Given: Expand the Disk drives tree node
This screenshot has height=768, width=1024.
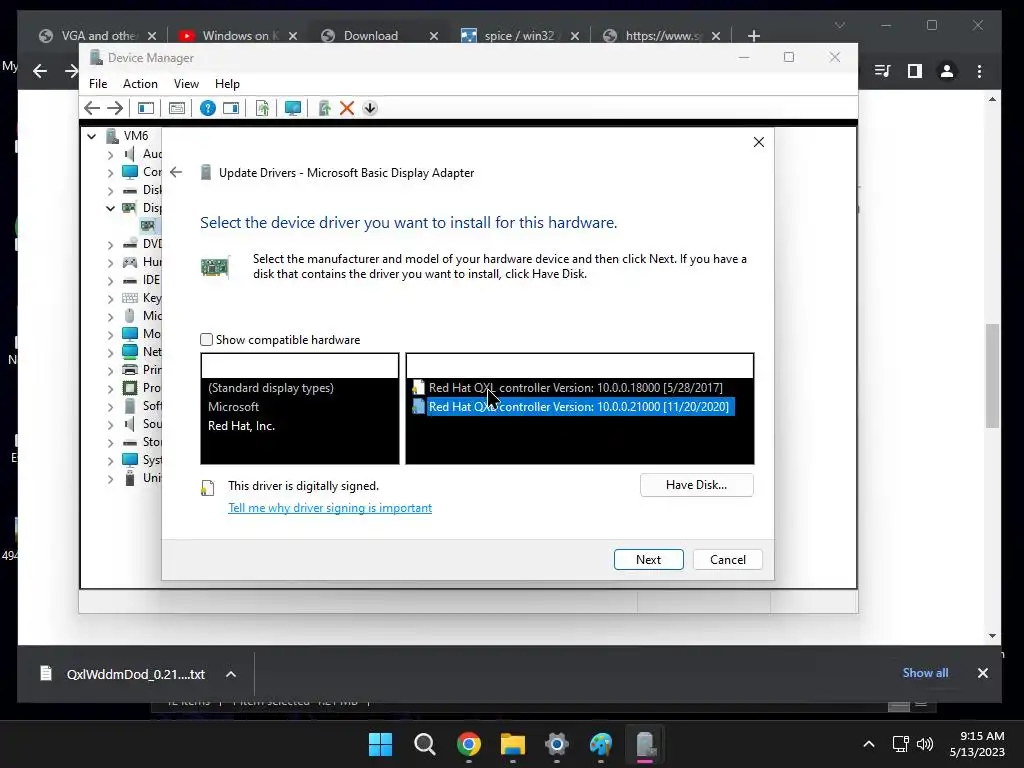Looking at the screenshot, I should pyautogui.click(x=110, y=190).
